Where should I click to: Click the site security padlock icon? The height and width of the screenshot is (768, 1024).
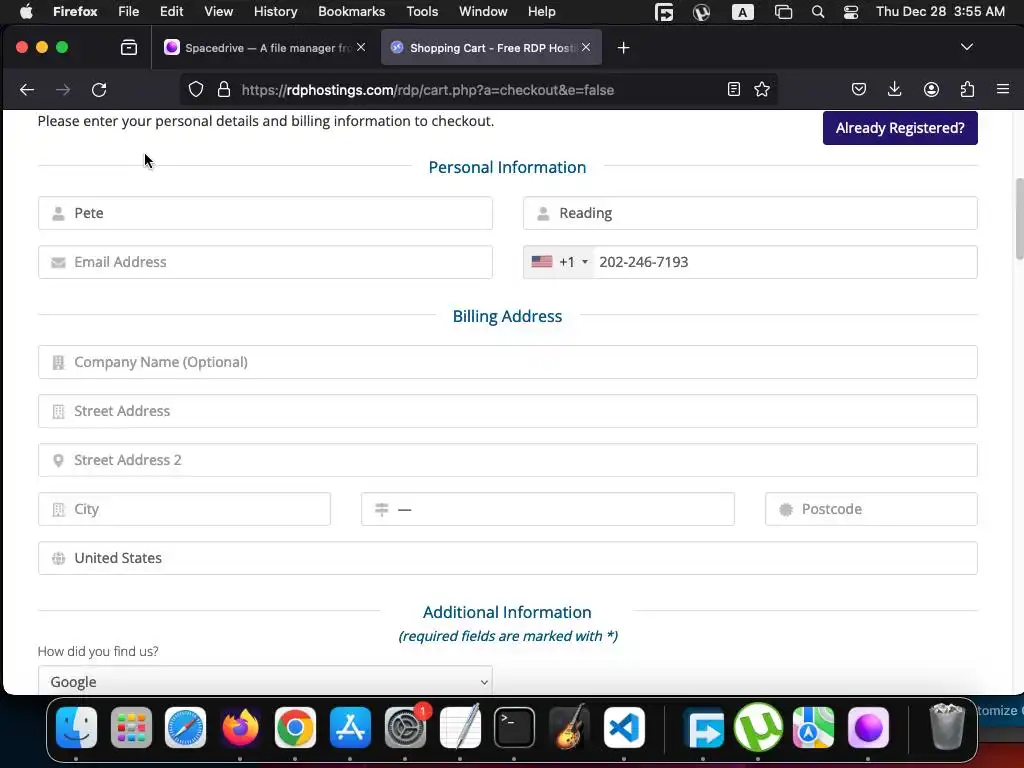pos(224,89)
